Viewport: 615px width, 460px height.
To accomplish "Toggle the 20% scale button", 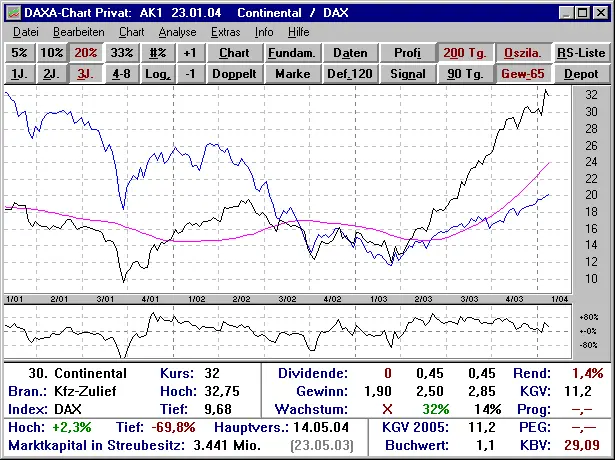I will 86,53.
